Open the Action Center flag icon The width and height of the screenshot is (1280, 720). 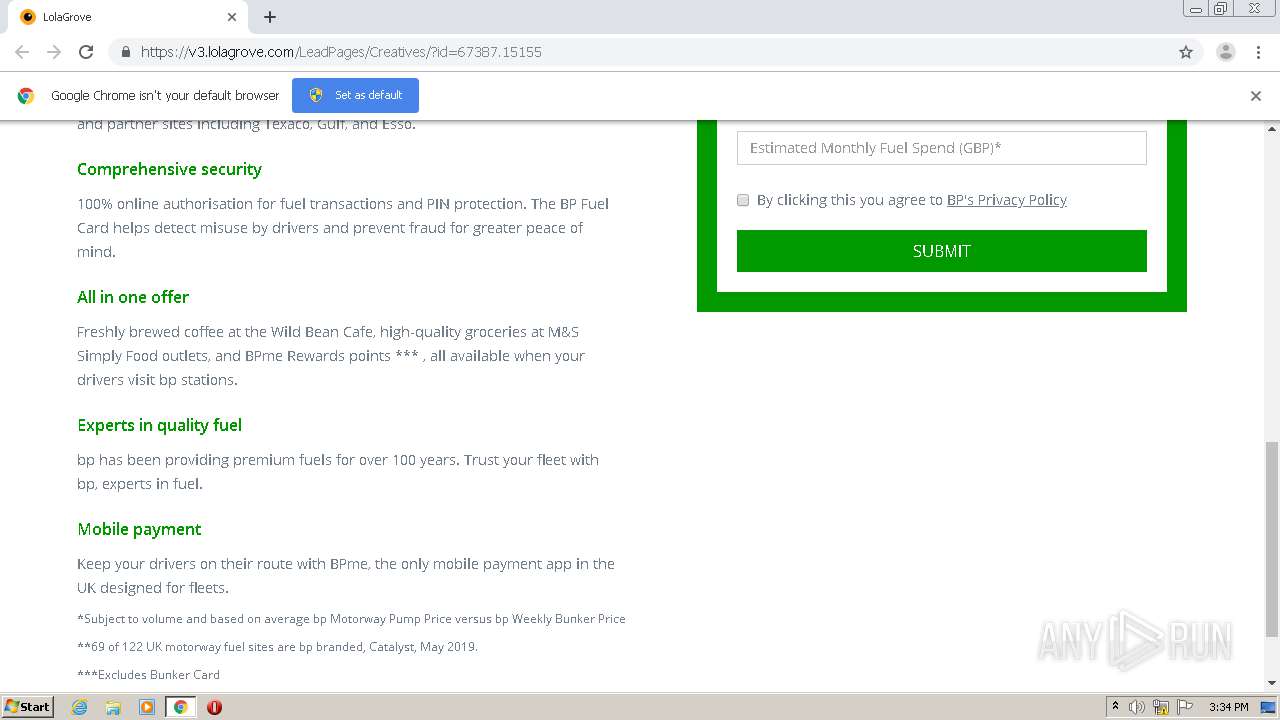1185,707
